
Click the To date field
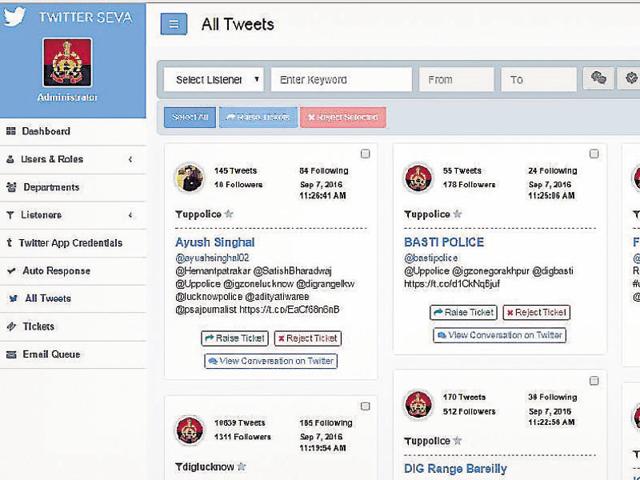[539, 80]
